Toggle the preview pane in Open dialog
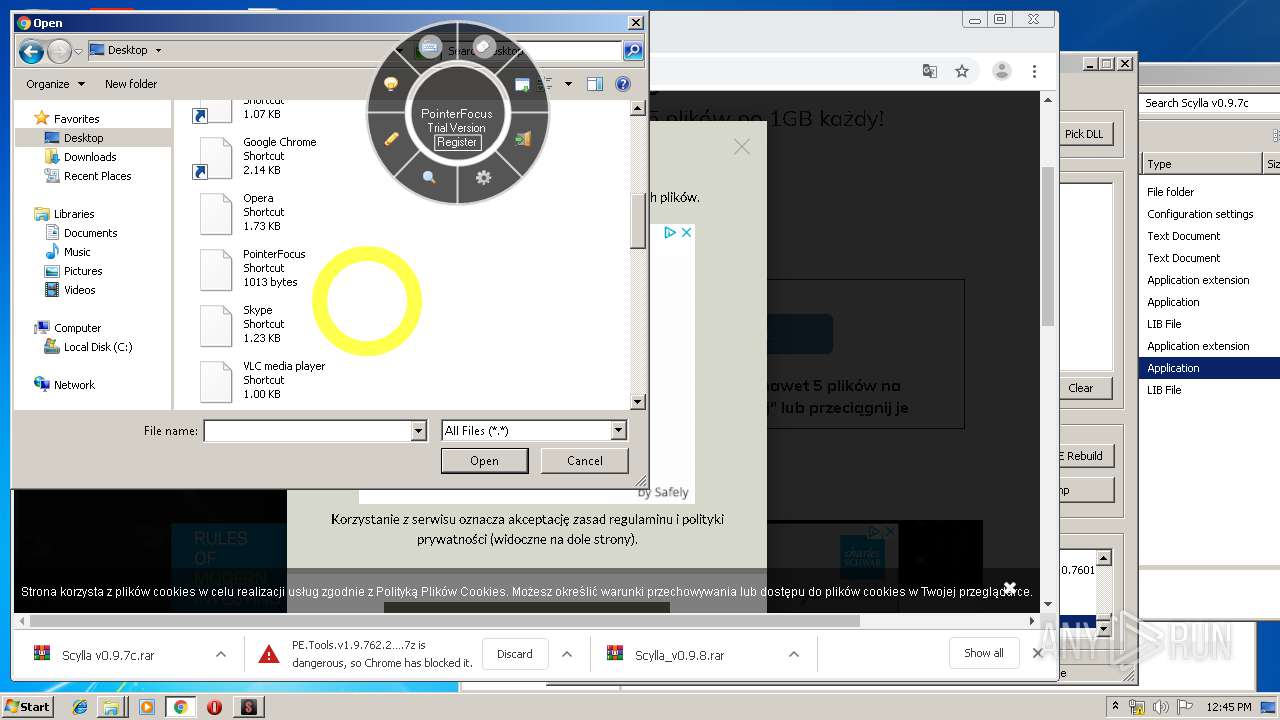Viewport: 1280px width, 720px height. 595,84
